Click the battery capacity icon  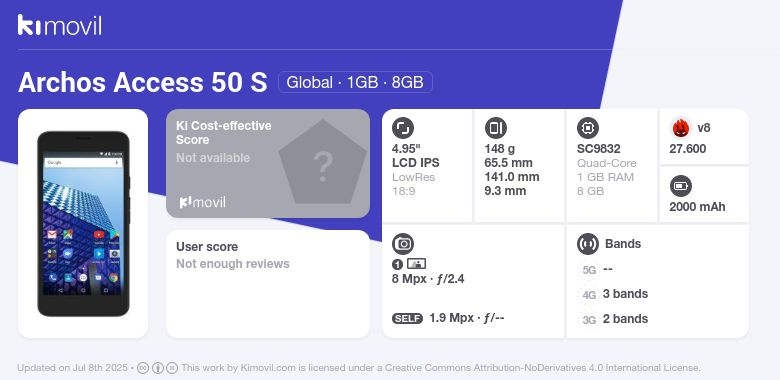[681, 186]
